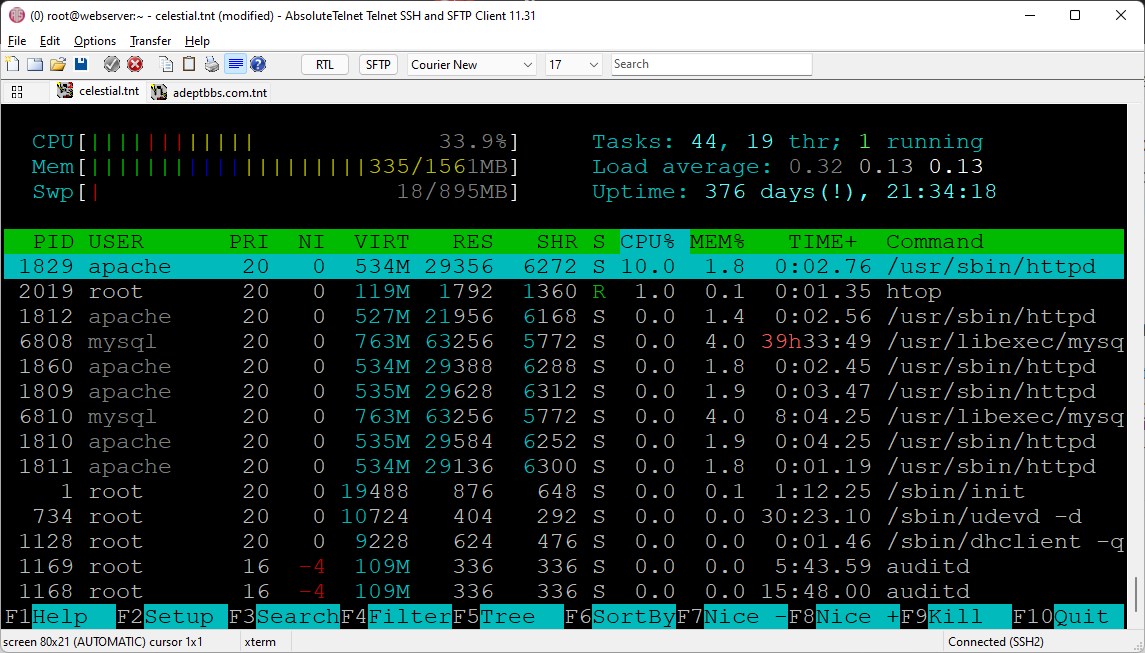Click the Copy toolbar icon
Viewport: 1145px width, 653px height.
click(x=166, y=64)
